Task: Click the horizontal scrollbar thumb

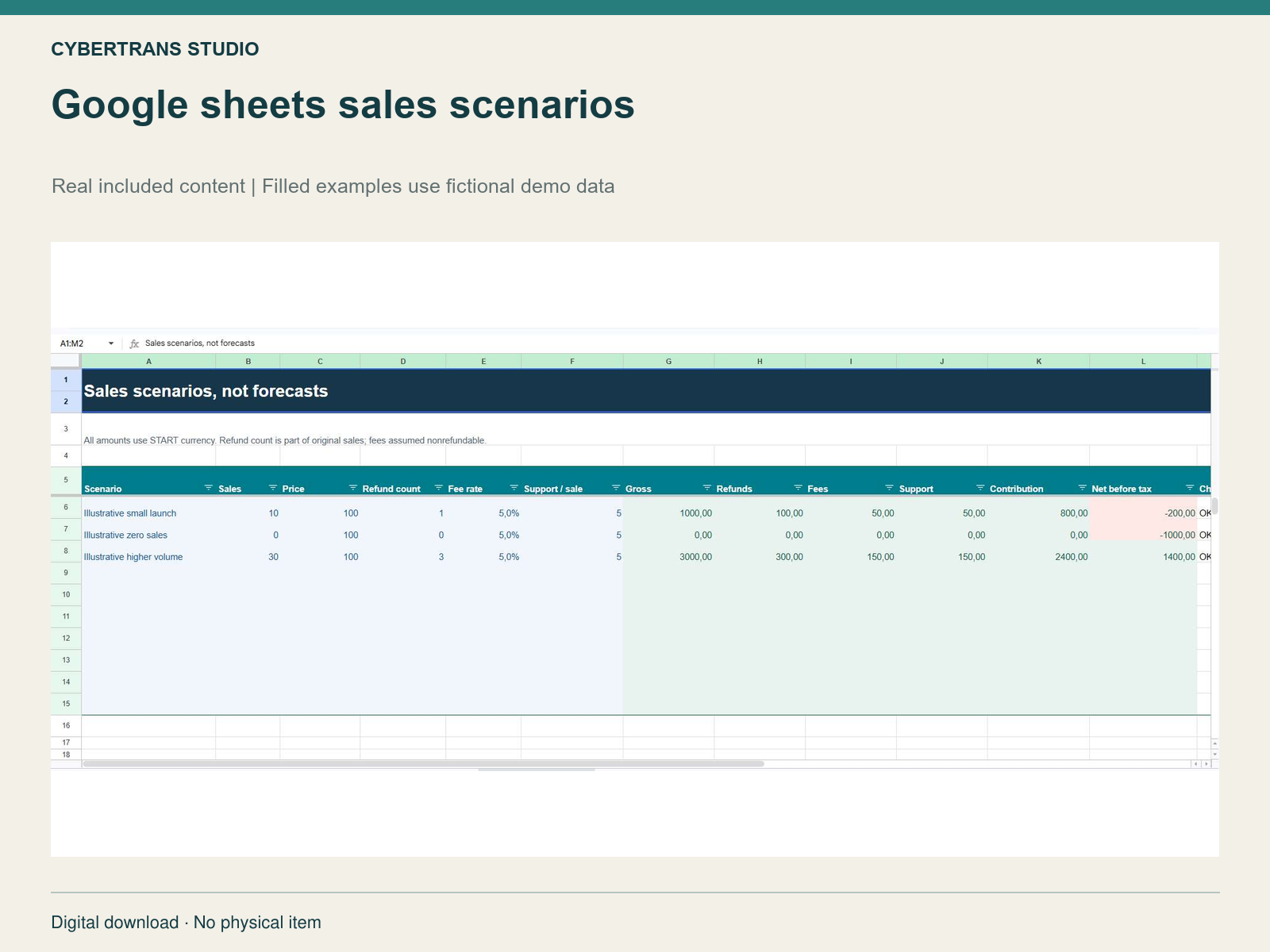Action: pos(424,764)
